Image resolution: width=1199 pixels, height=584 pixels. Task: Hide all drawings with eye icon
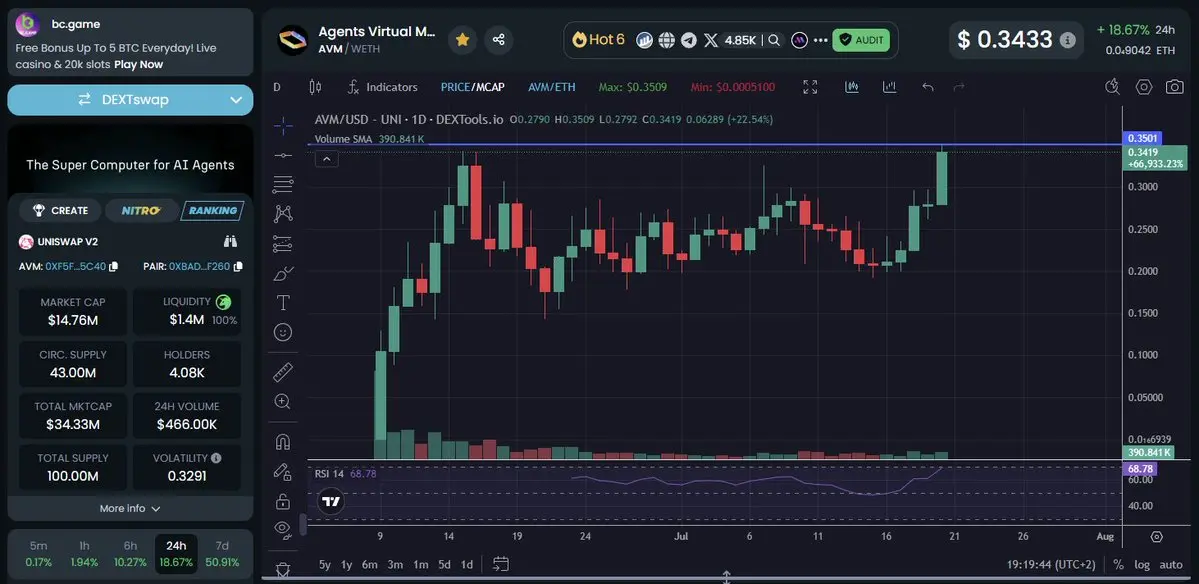point(283,528)
